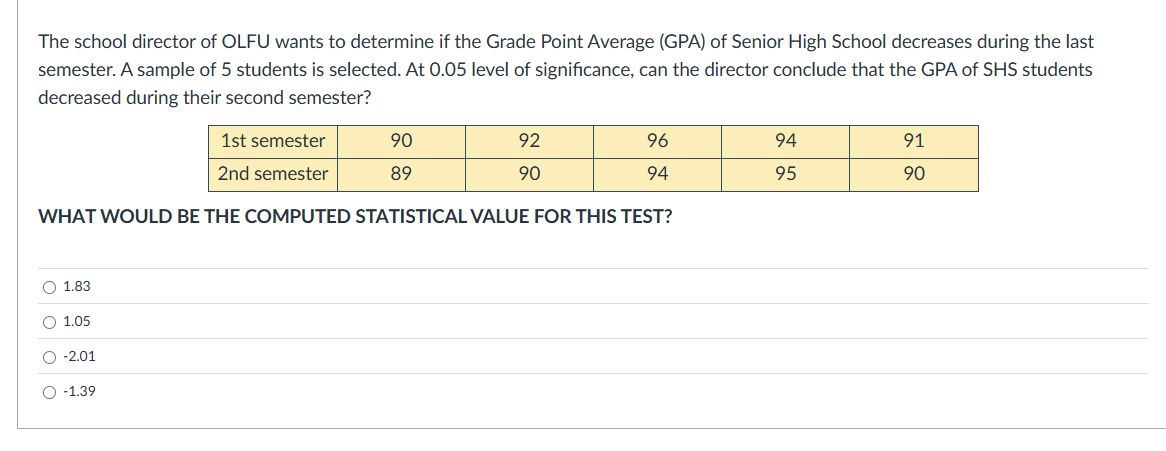Click the "2nd semester" row header cell
1166x451 pixels.
273,175
